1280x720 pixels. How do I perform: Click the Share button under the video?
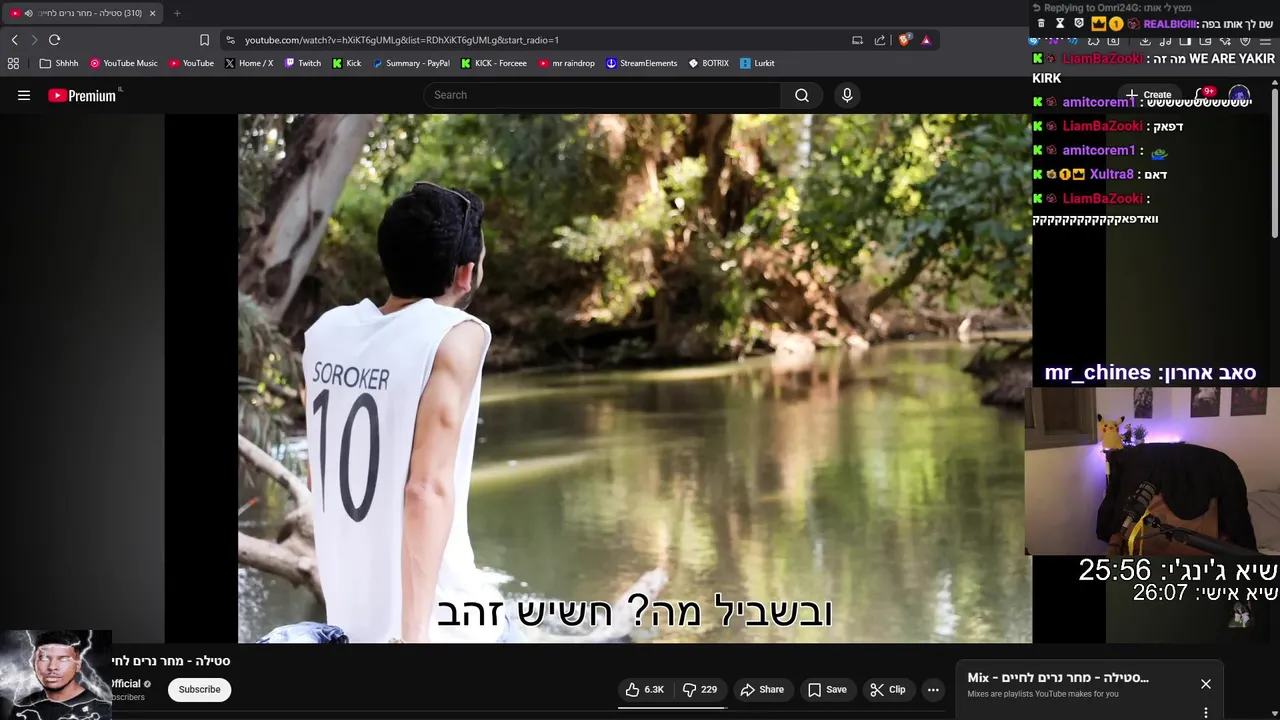point(762,689)
